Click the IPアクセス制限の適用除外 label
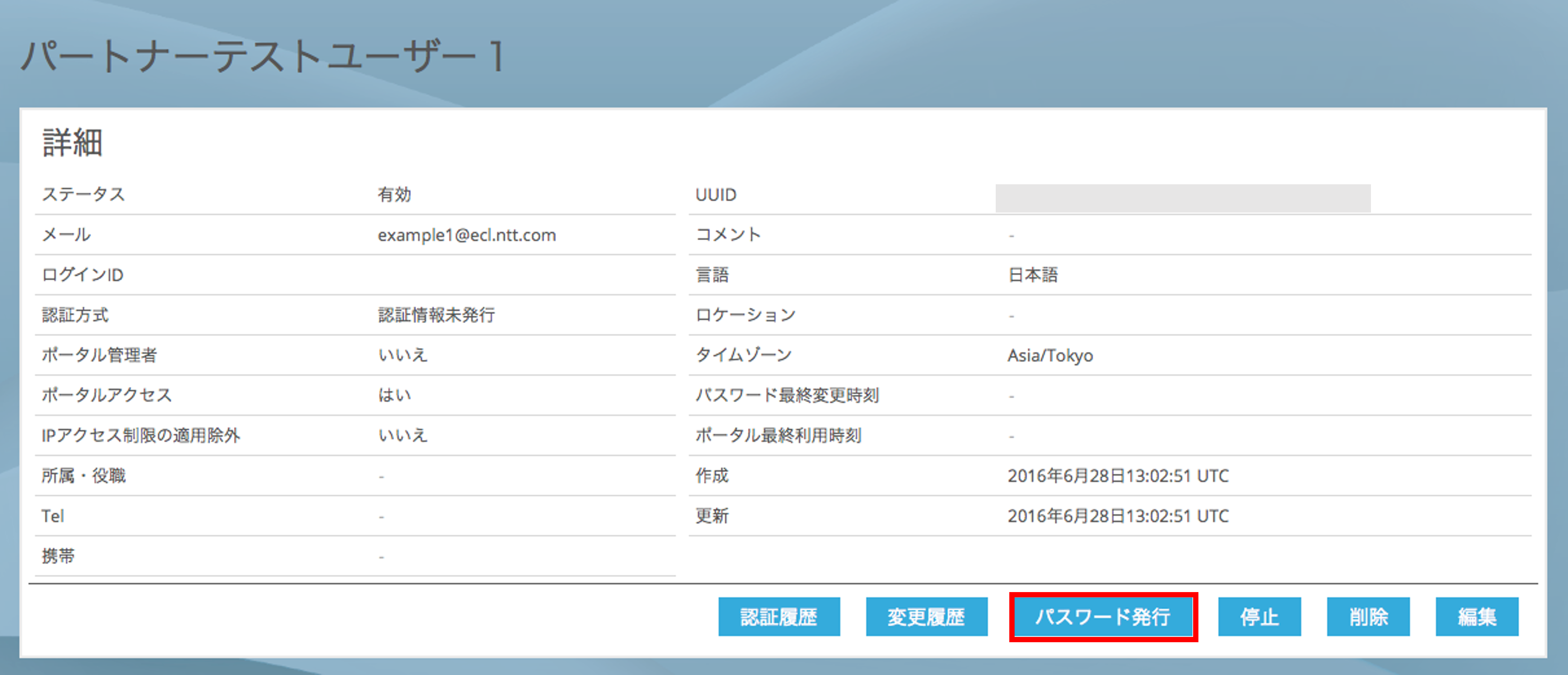Image resolution: width=1568 pixels, height=675 pixels. pyautogui.click(x=141, y=435)
